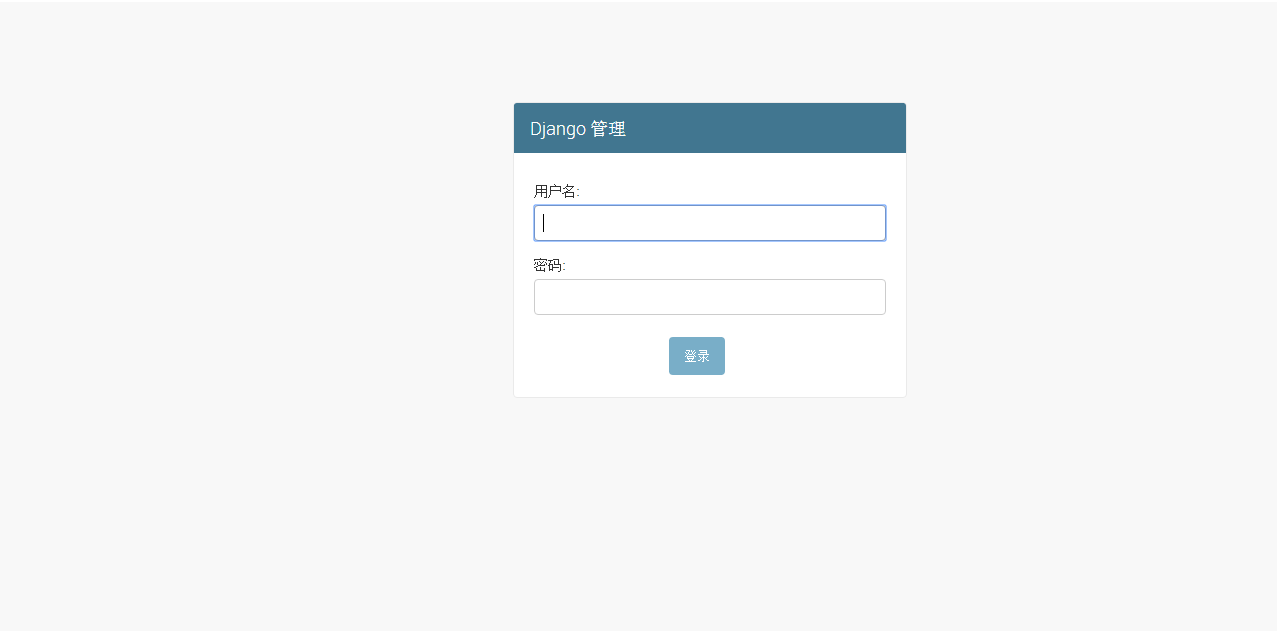Click the 管理 characters in the header

tap(608, 129)
